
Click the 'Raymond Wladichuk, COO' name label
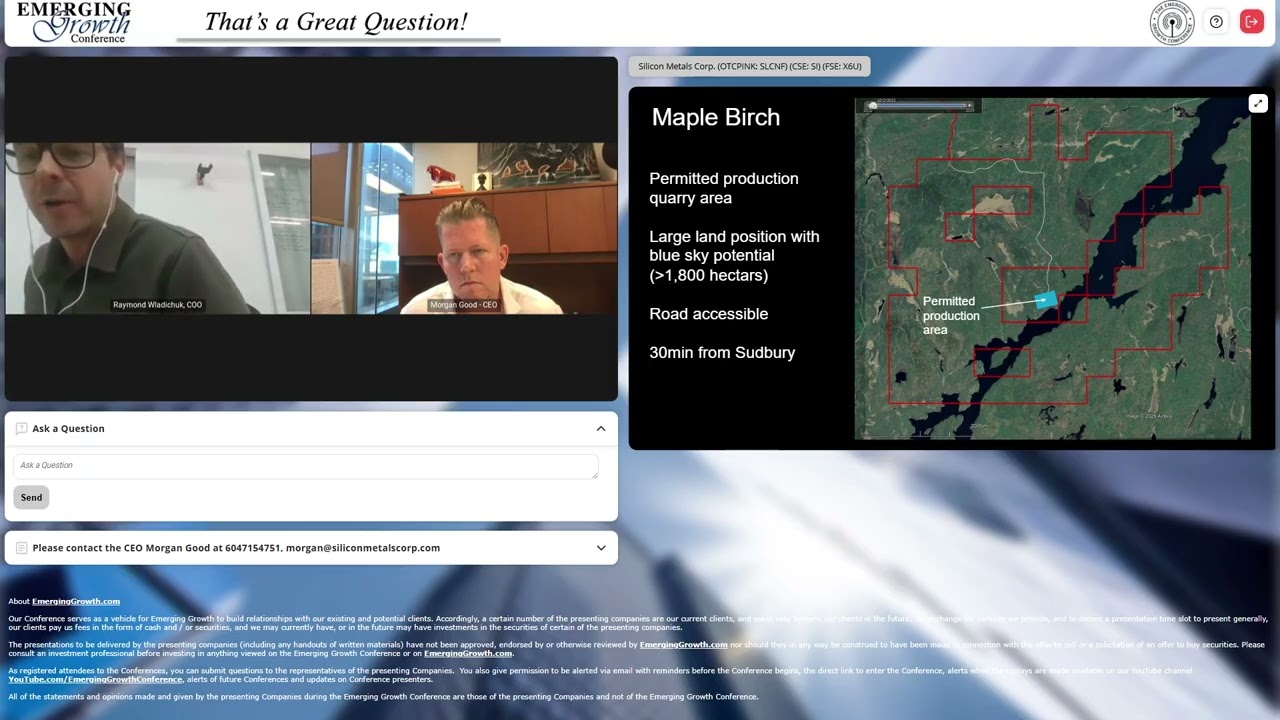158,305
